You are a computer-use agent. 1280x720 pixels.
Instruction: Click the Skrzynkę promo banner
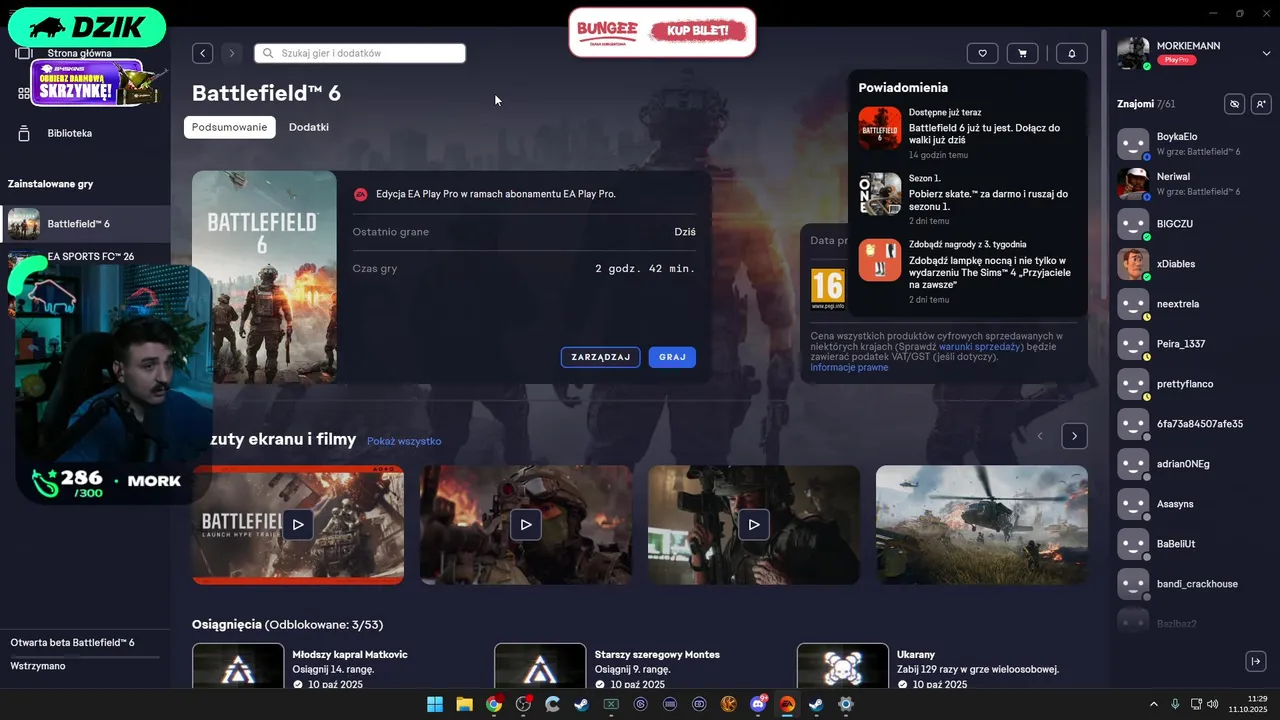(92, 83)
